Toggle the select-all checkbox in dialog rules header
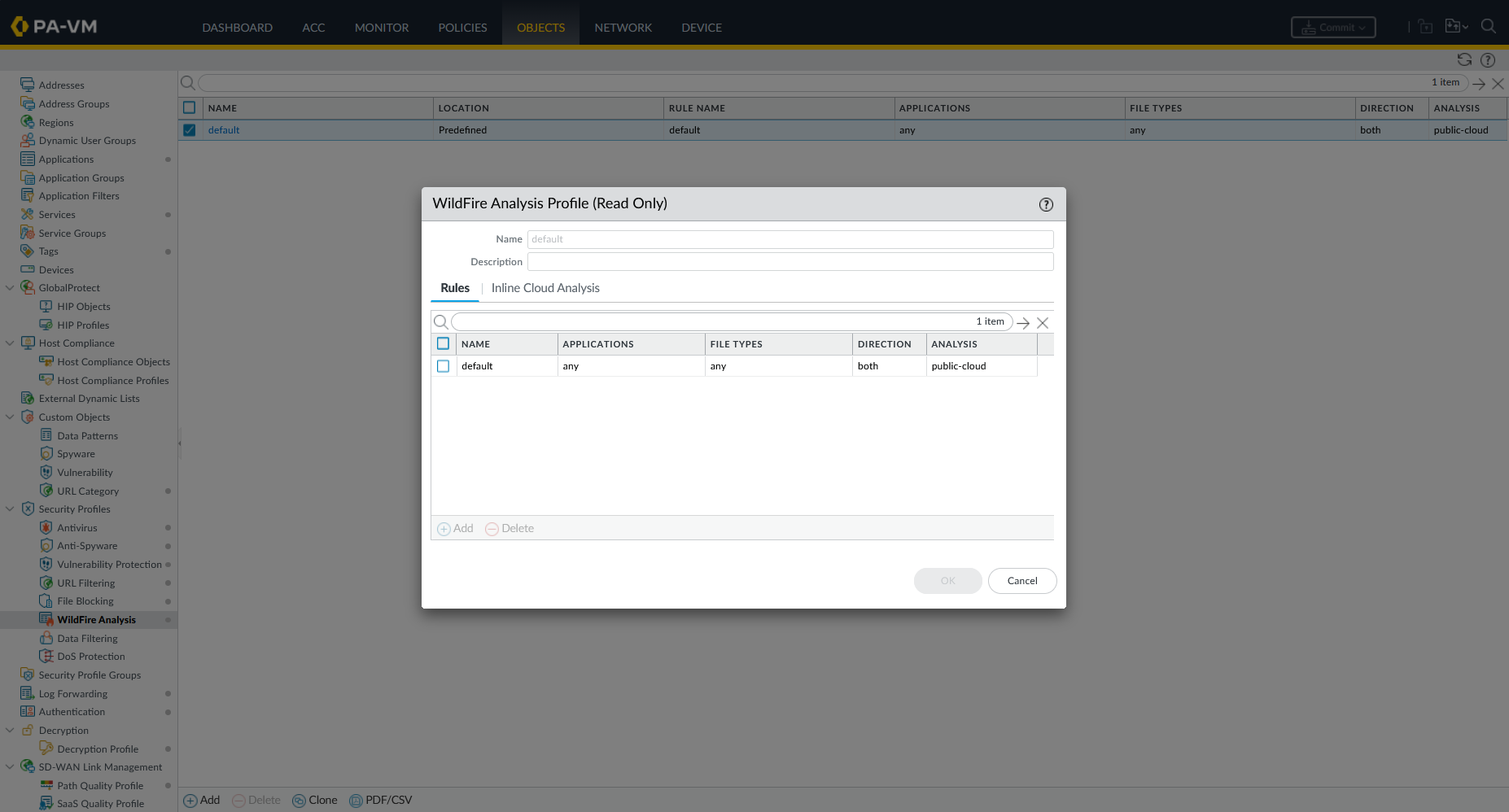This screenshot has height=812, width=1509. [443, 343]
